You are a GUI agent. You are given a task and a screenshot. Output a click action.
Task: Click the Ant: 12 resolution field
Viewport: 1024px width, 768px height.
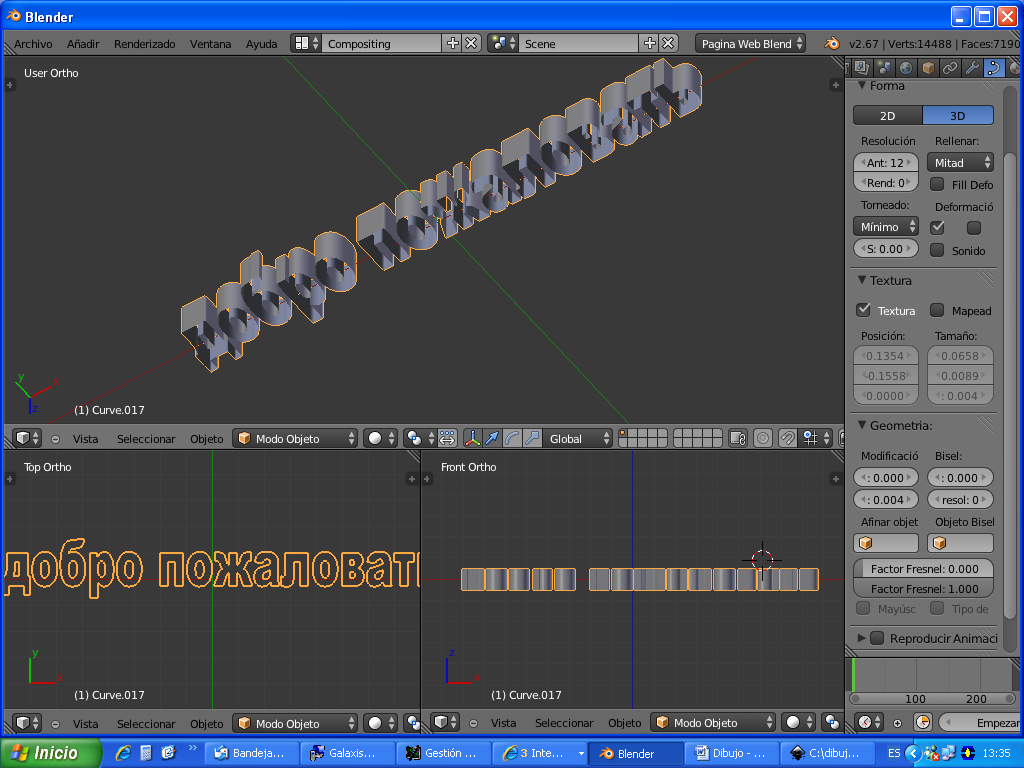click(x=886, y=163)
